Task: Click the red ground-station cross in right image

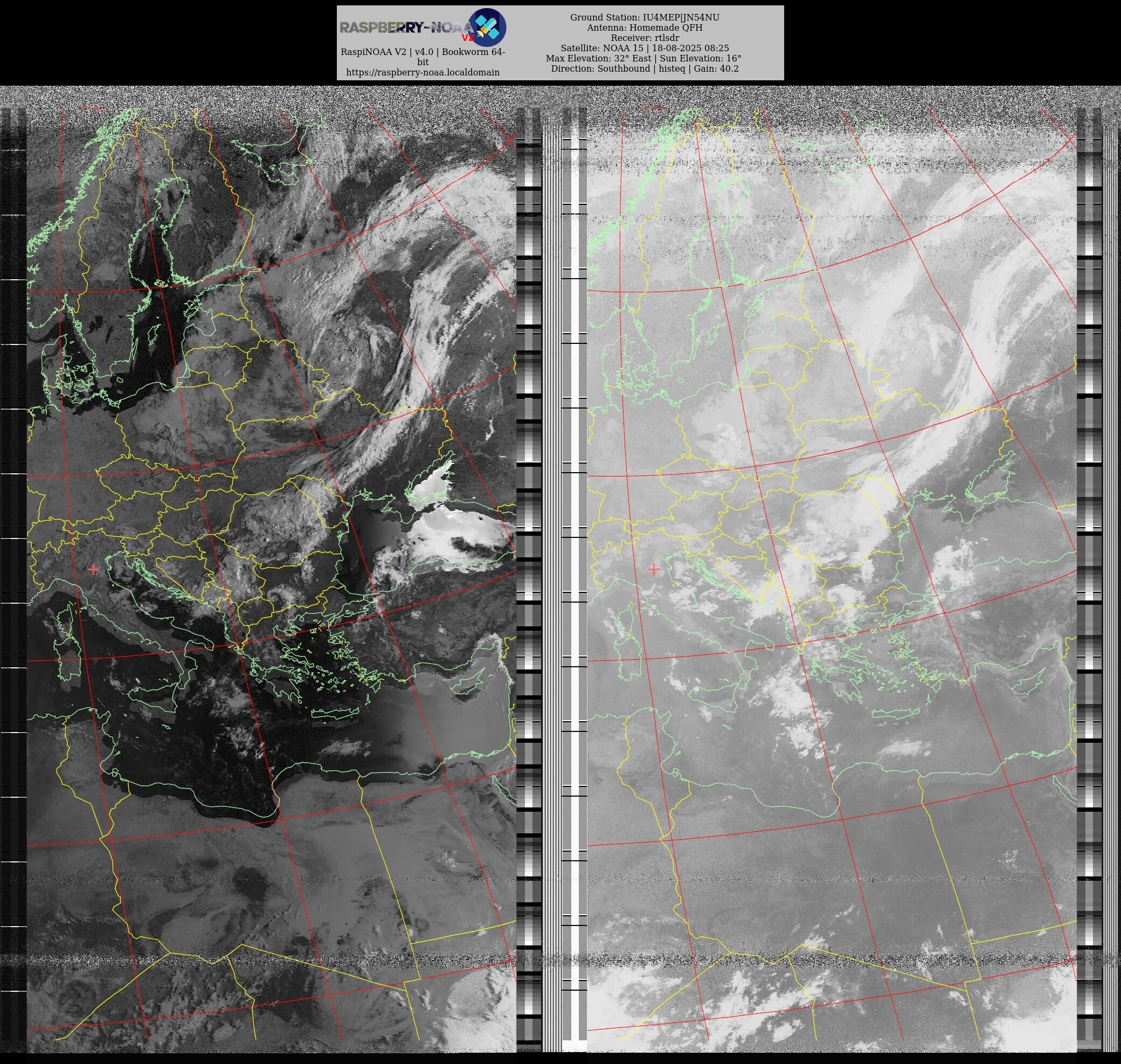Action: pos(654,569)
